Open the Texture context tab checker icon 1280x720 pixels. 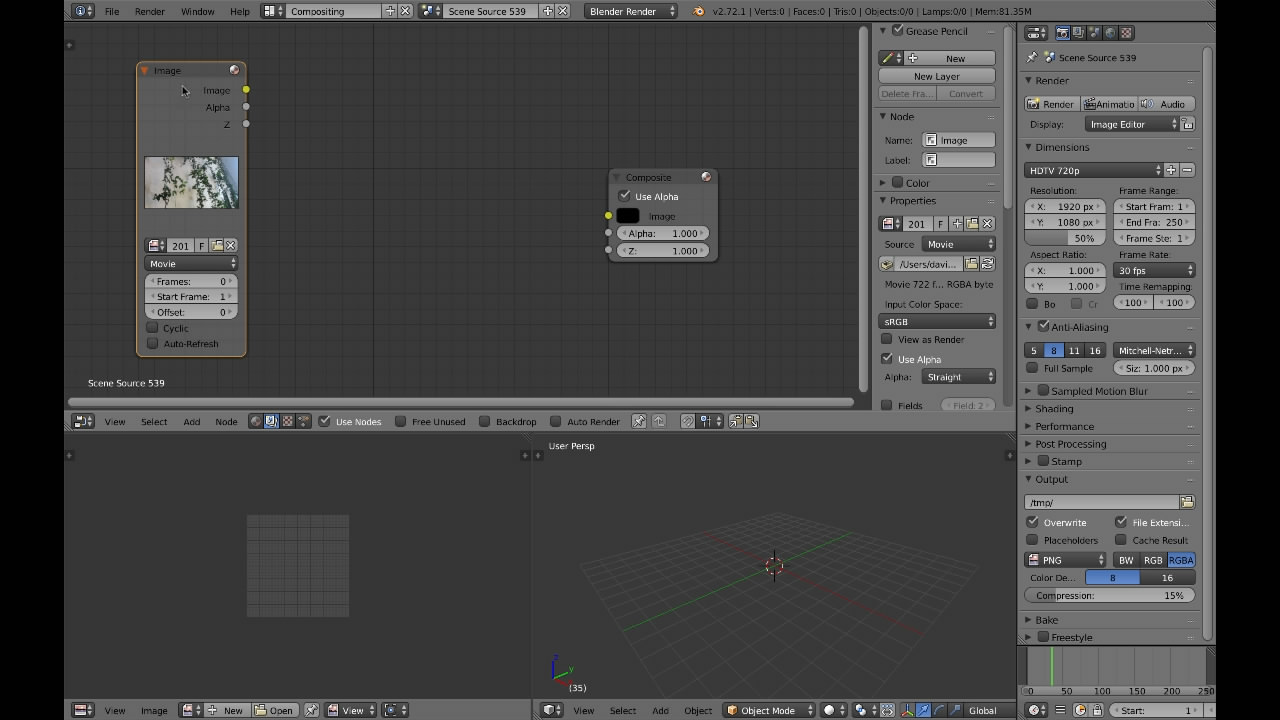[x=1126, y=33]
